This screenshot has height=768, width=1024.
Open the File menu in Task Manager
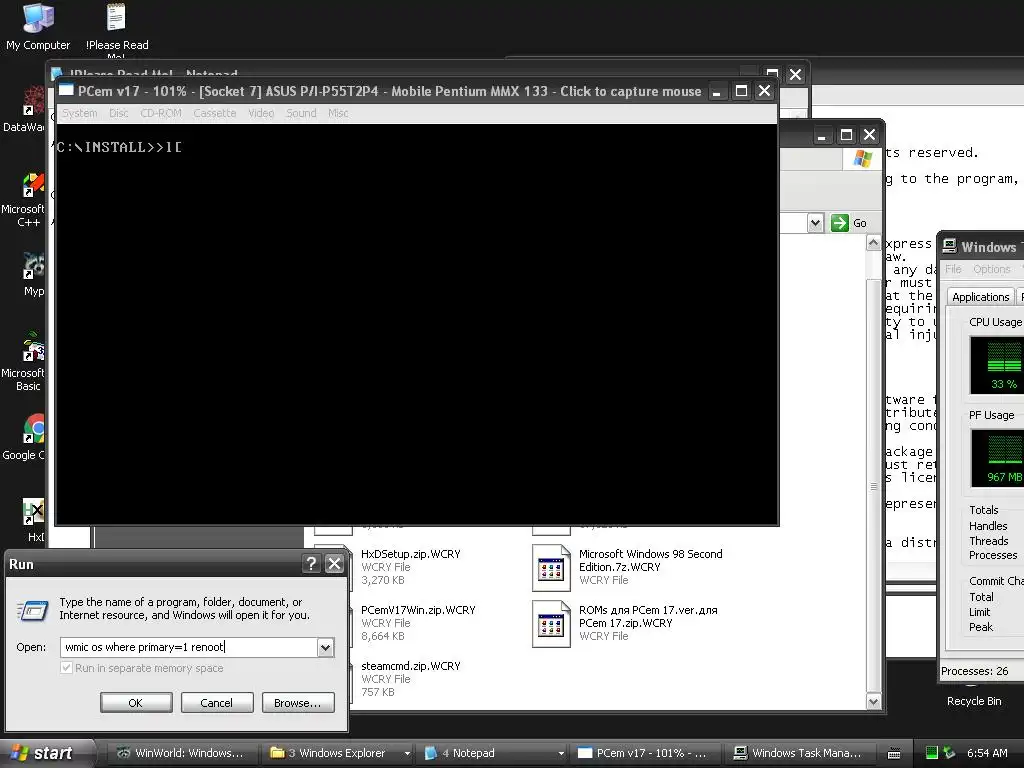point(953,269)
